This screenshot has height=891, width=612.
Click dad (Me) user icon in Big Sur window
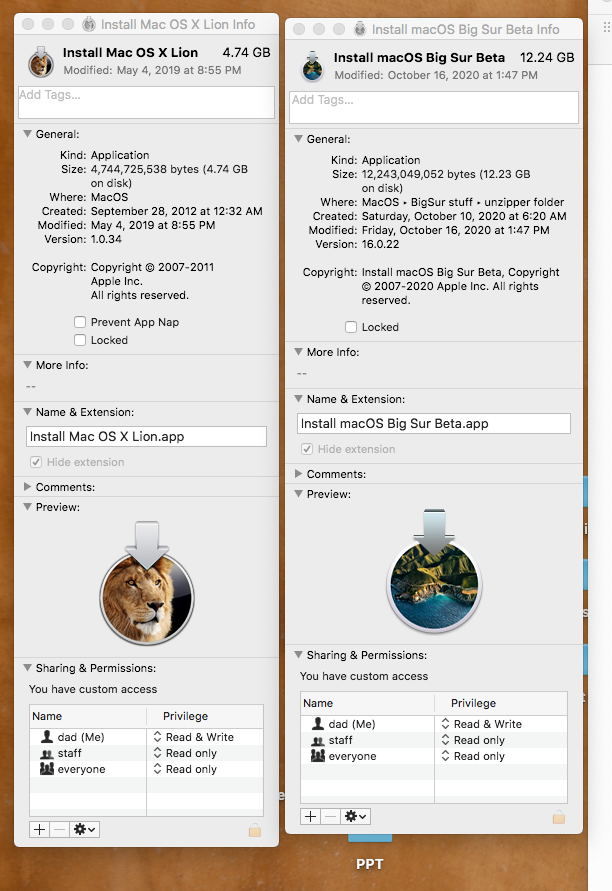click(318, 724)
